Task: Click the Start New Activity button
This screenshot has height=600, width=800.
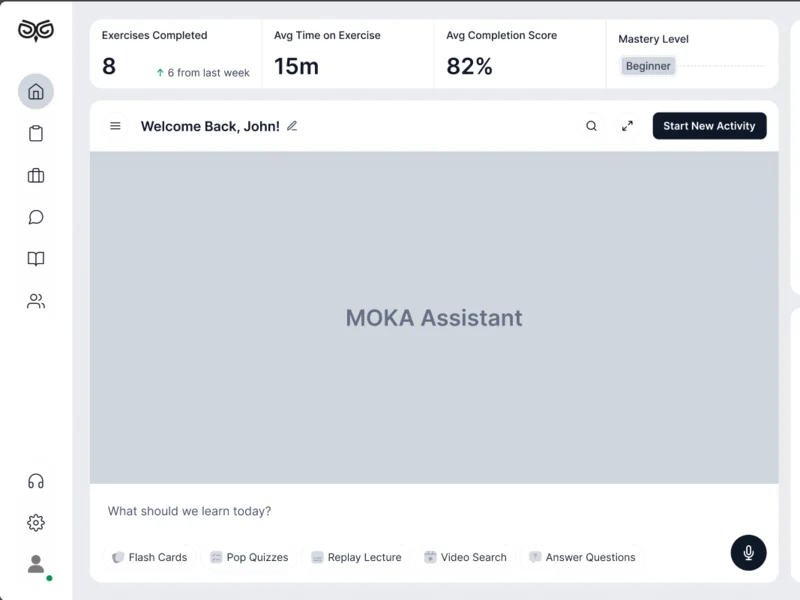Action: click(709, 126)
